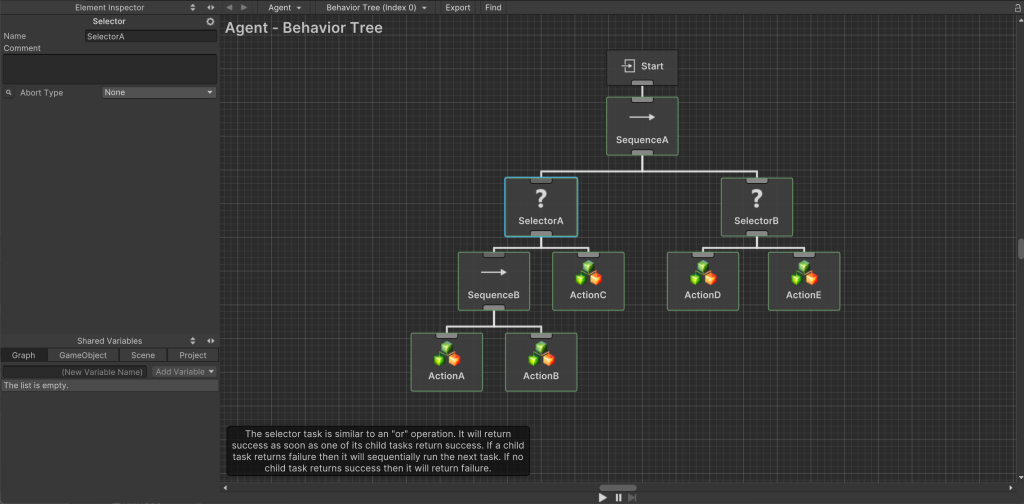Screen dimensions: 1024x504
Task: Click the New Variable Name field
Action: pyautogui.click(x=75, y=371)
